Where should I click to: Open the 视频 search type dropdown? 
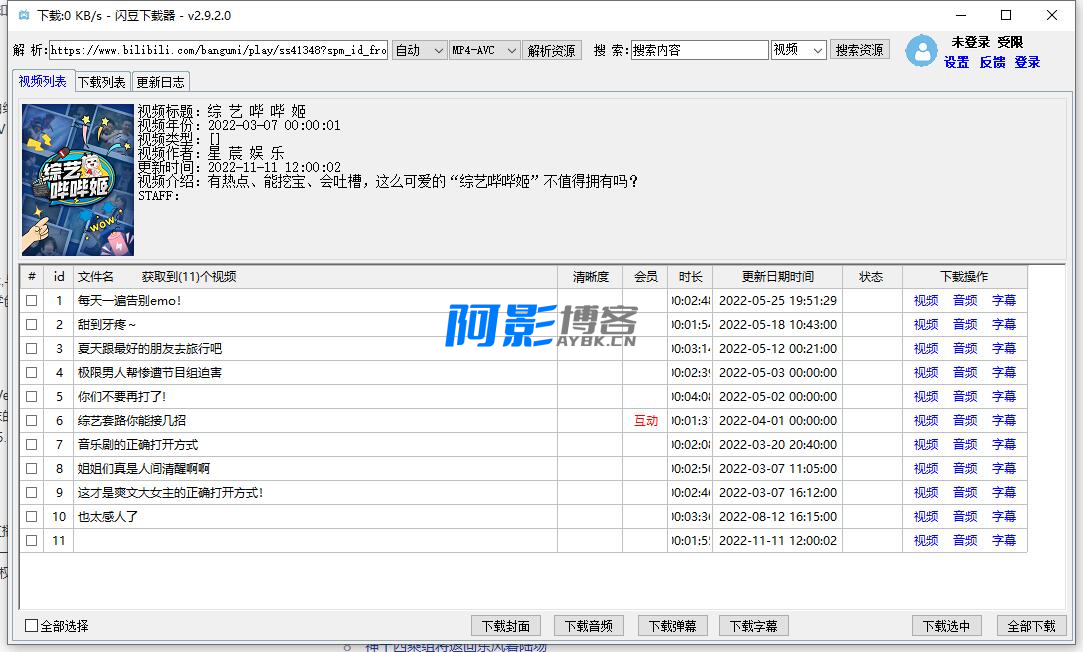[798, 50]
